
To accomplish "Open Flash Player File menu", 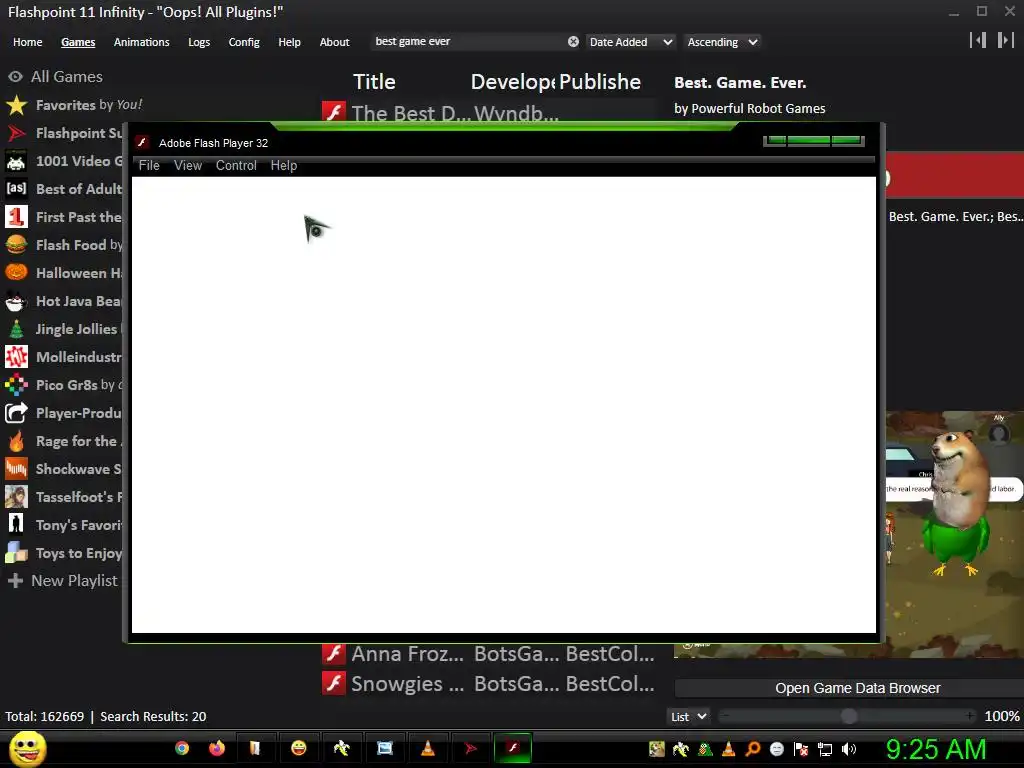I will click(x=149, y=166).
